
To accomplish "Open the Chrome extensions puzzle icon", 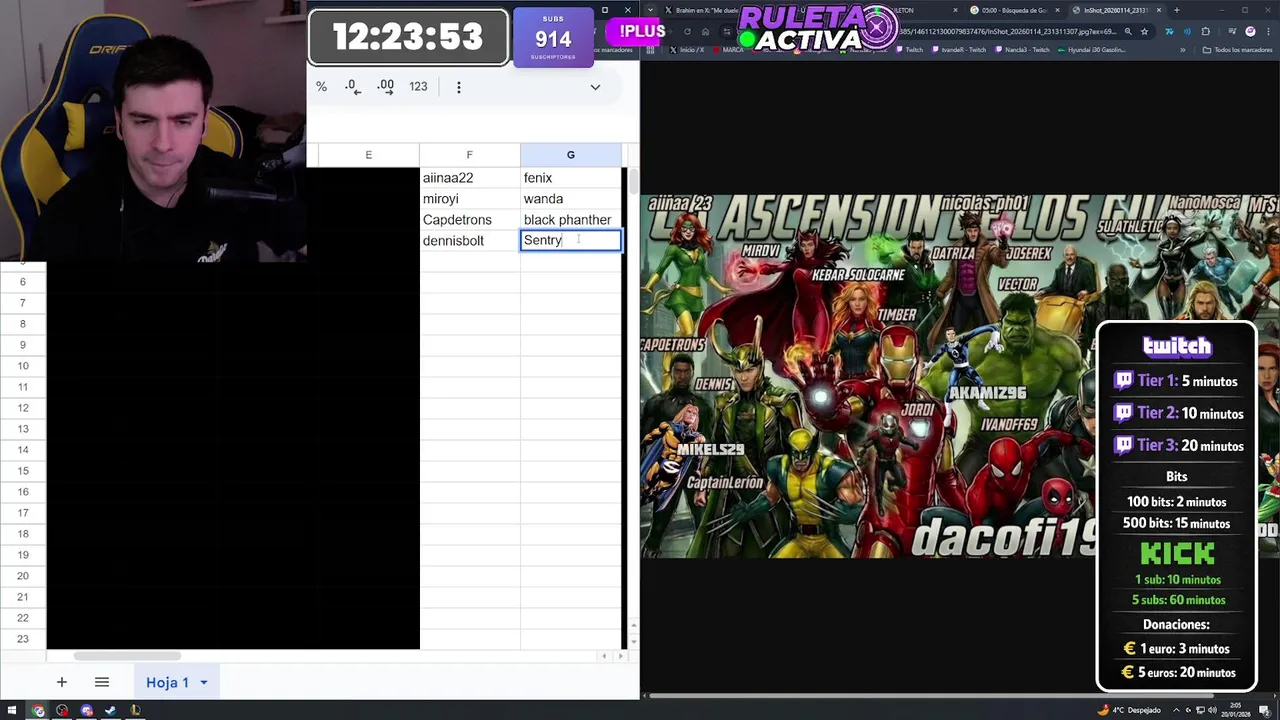I will 1205,31.
